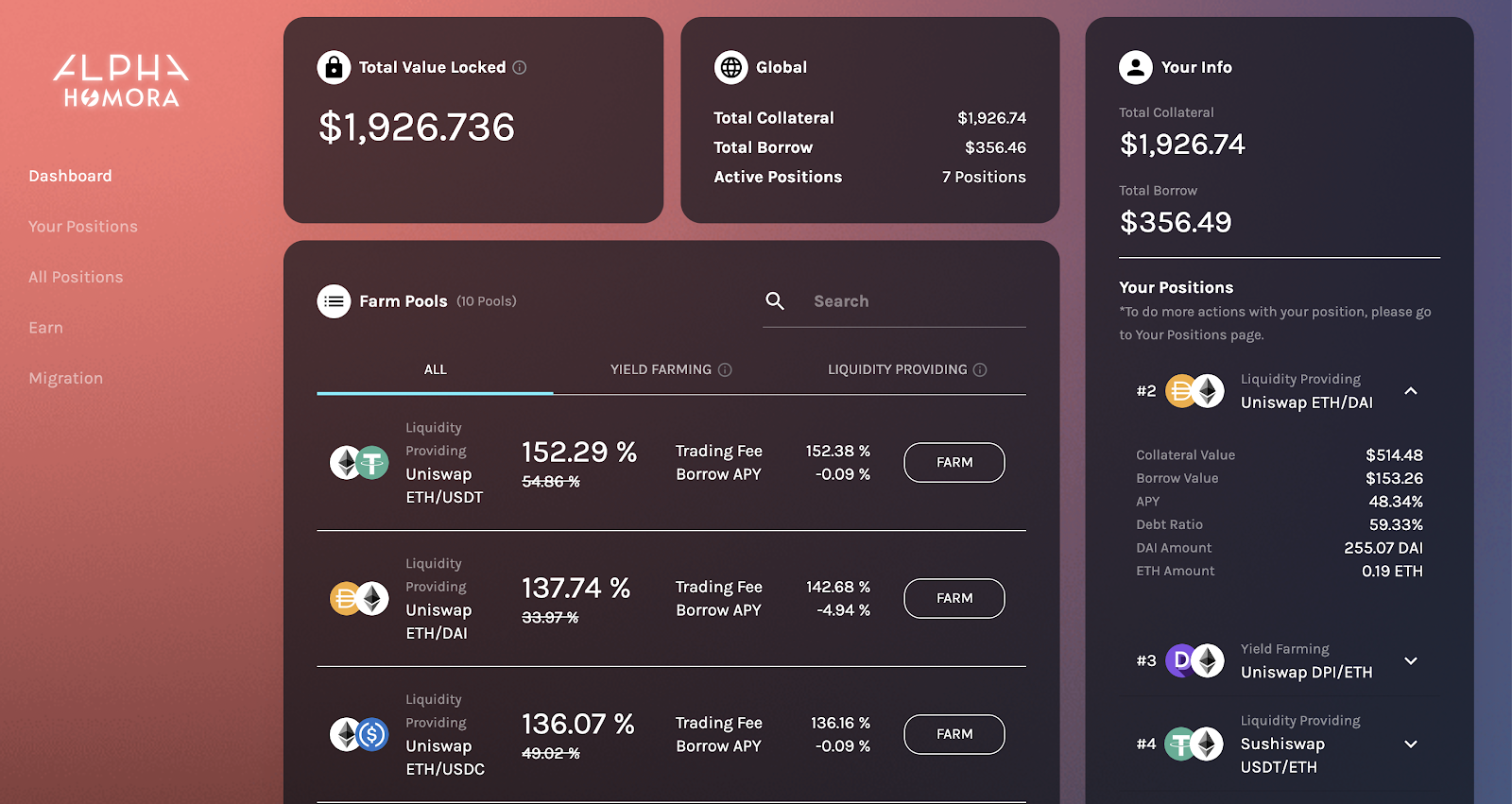Expand position #4 Sushiswap USDT/ETH
This screenshot has width=1512, height=804.
coord(1411,744)
